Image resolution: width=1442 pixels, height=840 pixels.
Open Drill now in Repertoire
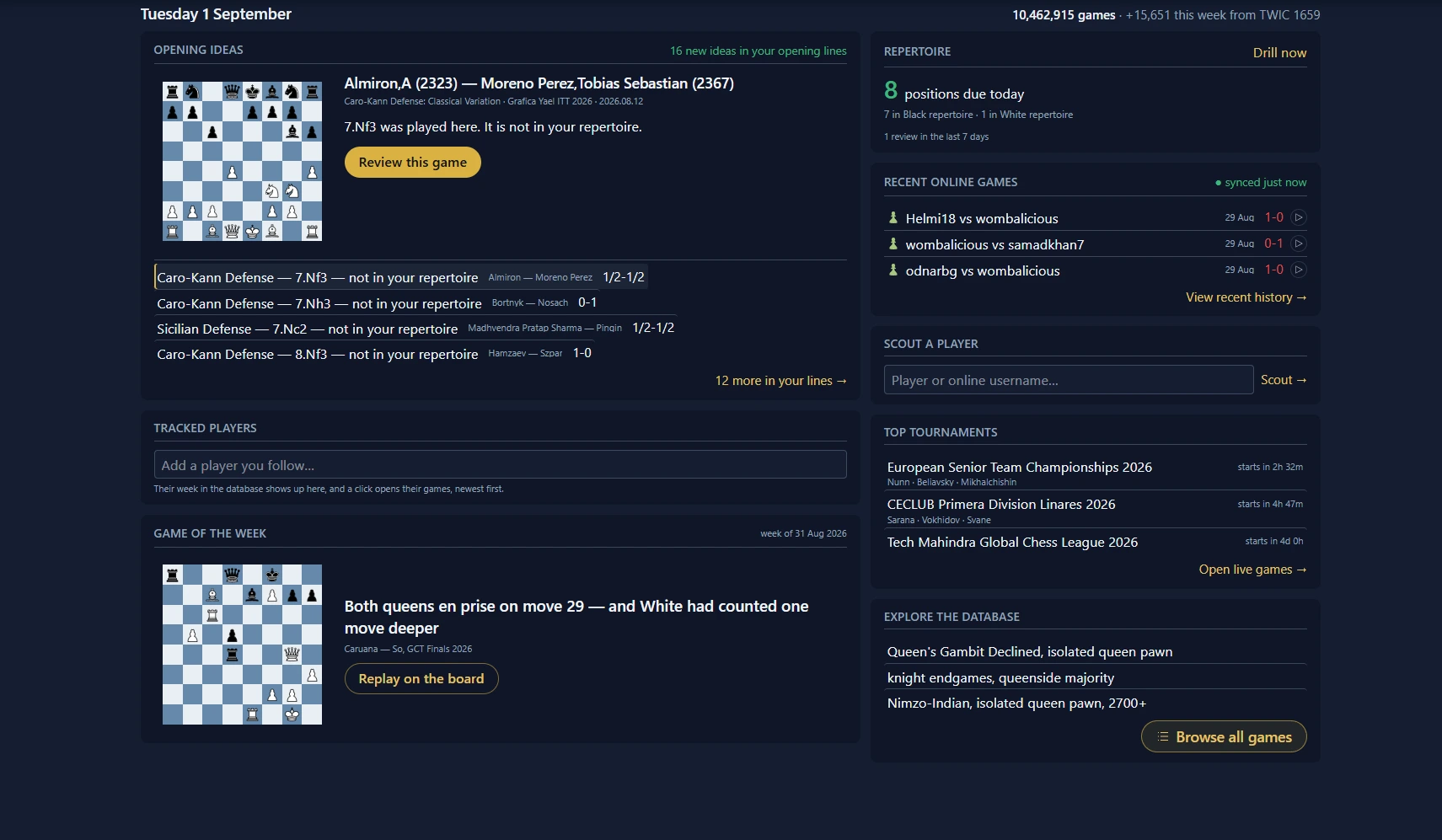coord(1279,52)
